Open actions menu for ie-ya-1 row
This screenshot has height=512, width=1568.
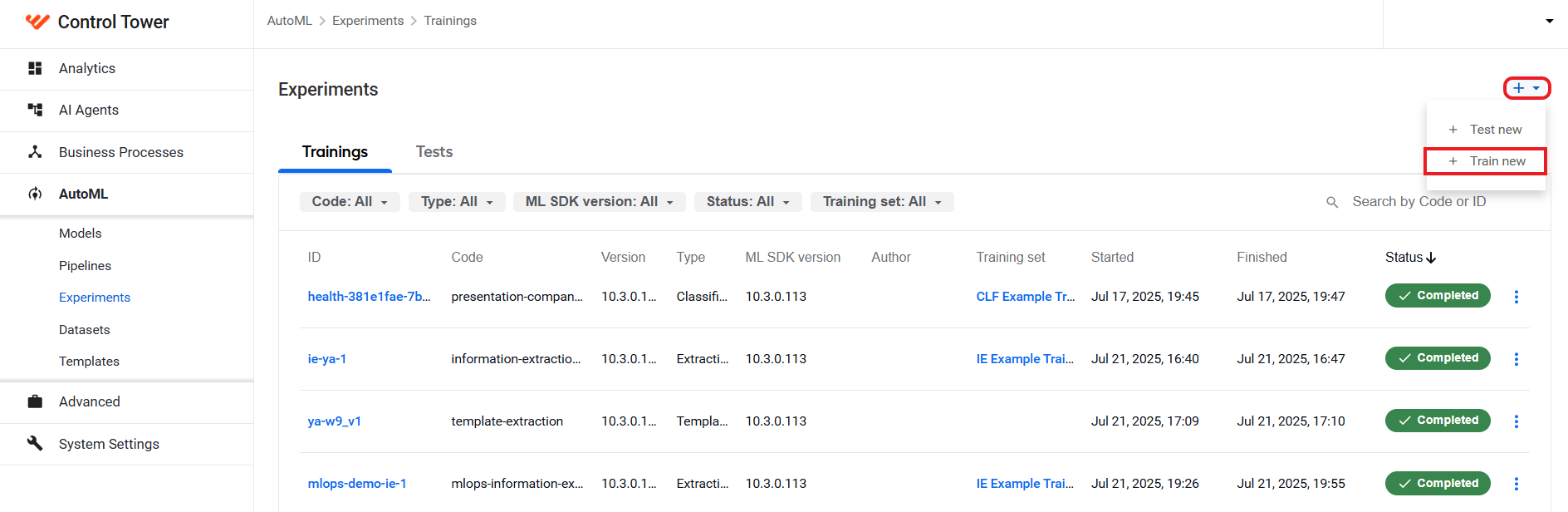[x=1517, y=359]
